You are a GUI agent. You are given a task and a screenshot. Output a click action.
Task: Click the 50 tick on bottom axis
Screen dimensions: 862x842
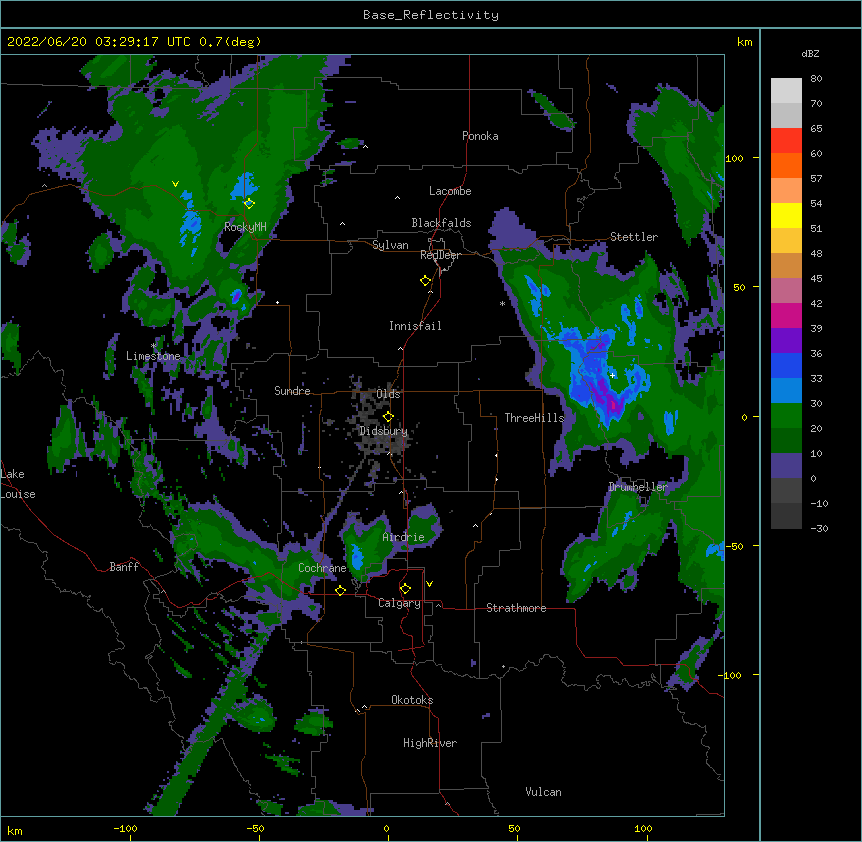click(x=514, y=829)
